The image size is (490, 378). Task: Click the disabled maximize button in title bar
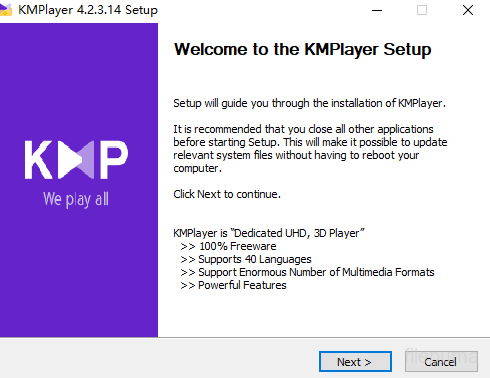[422, 10]
